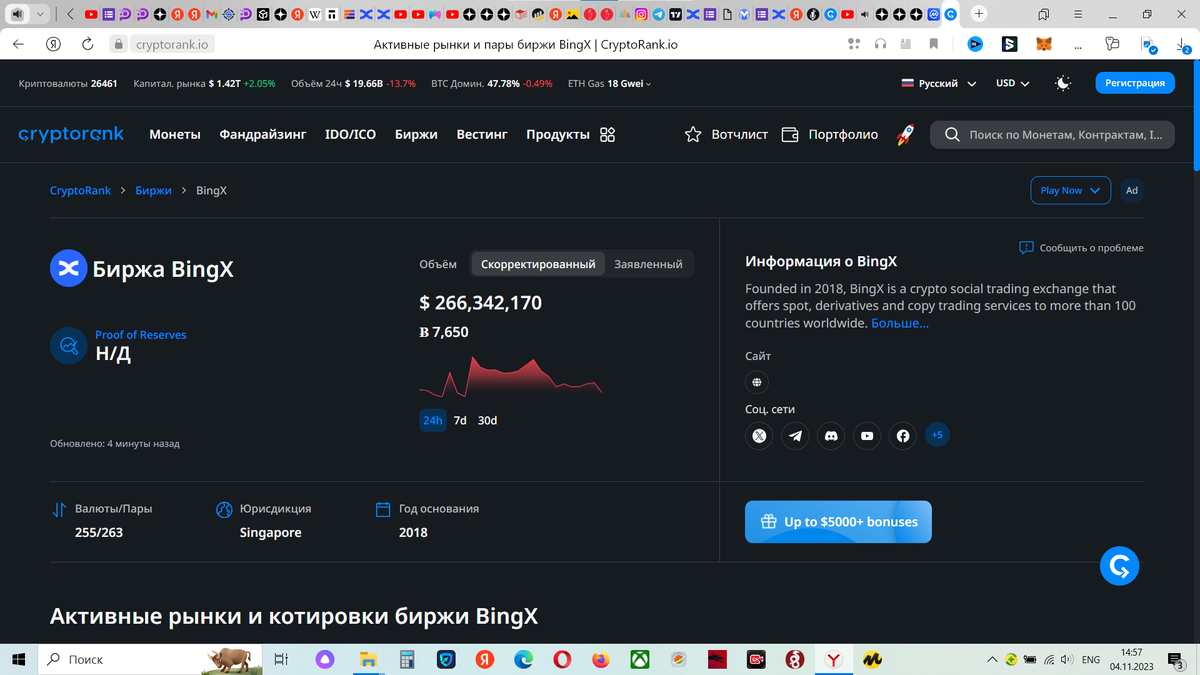Screen dimensions: 1200x675
Task: Open the Yandex tableau dots icon
Action: 853,44
